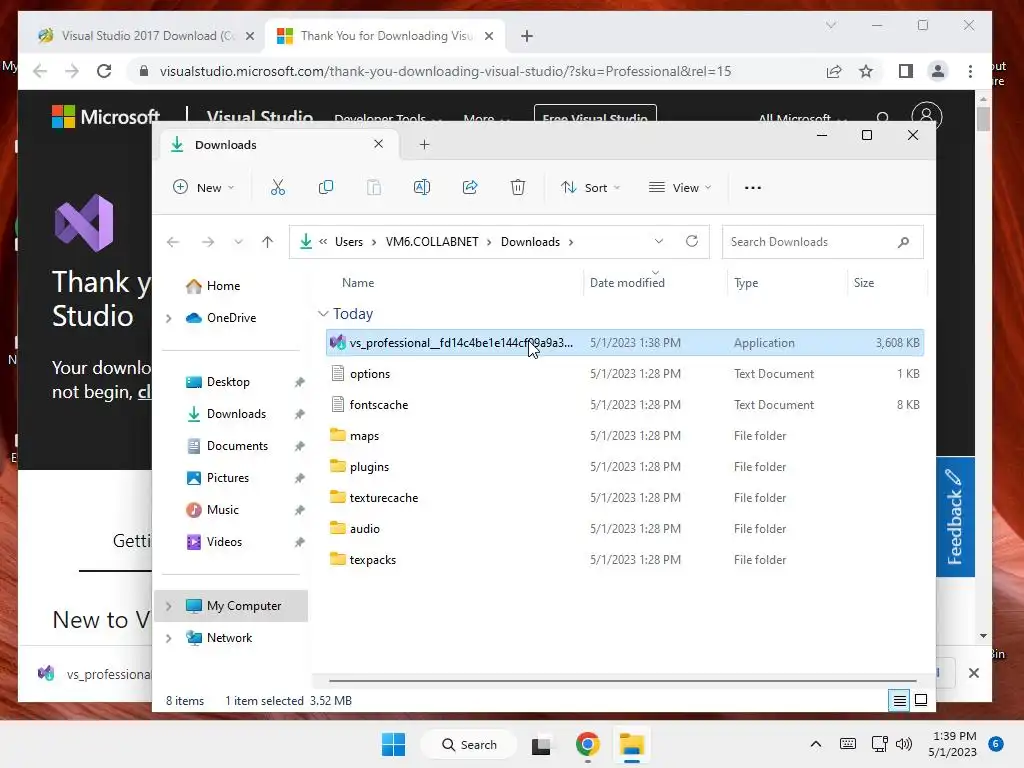Open Chrome three-dot menu

pos(970,71)
